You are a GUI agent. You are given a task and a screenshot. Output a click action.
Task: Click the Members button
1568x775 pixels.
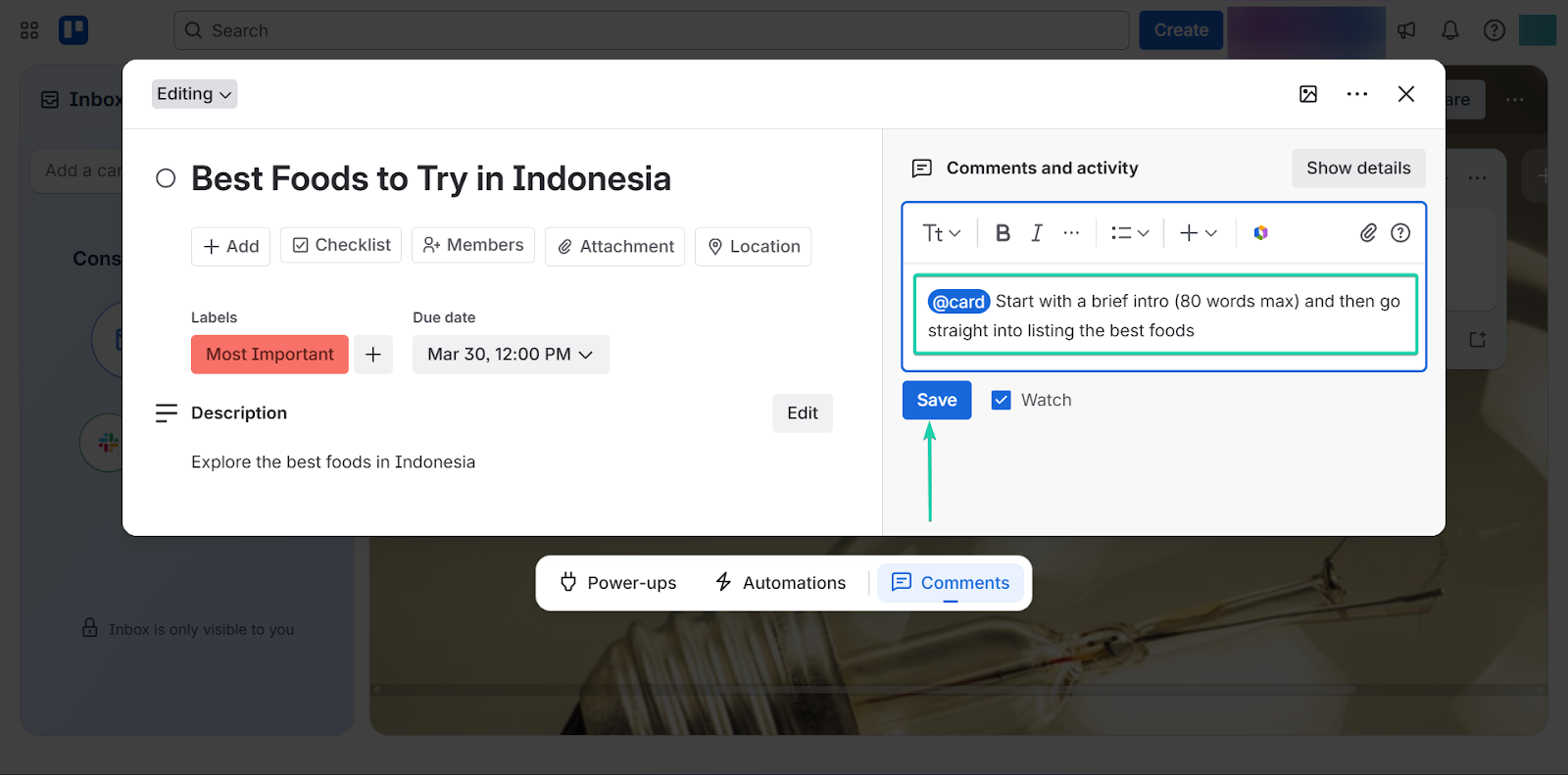pyautogui.click(x=473, y=245)
